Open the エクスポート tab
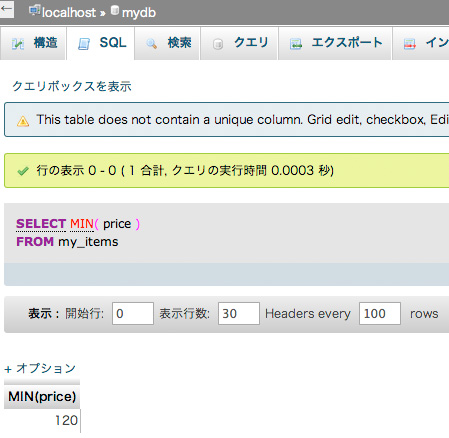The width and height of the screenshot is (449, 438). click(335, 43)
